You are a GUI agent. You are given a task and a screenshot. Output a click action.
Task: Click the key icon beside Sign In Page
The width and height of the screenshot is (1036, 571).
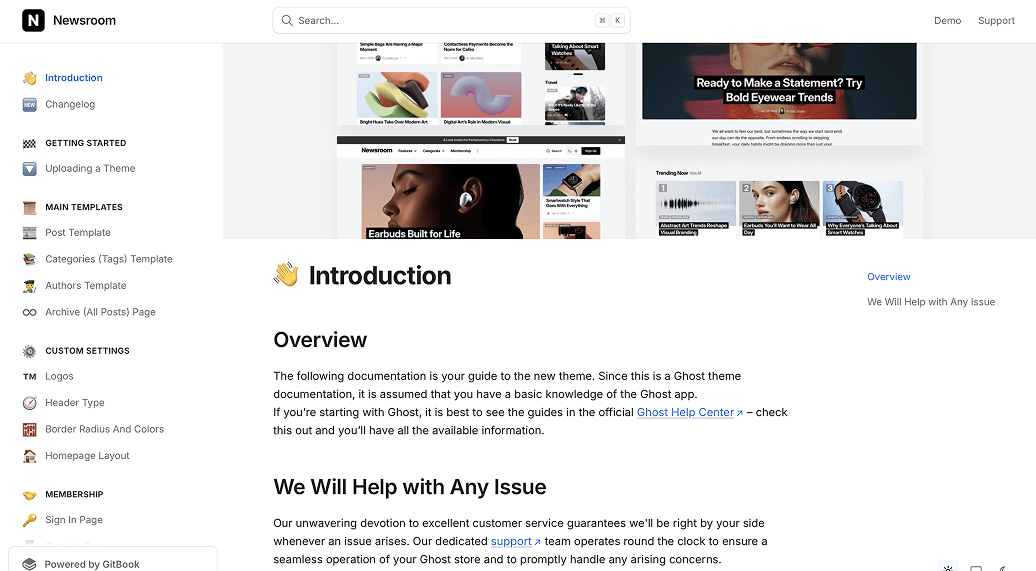(x=30, y=520)
